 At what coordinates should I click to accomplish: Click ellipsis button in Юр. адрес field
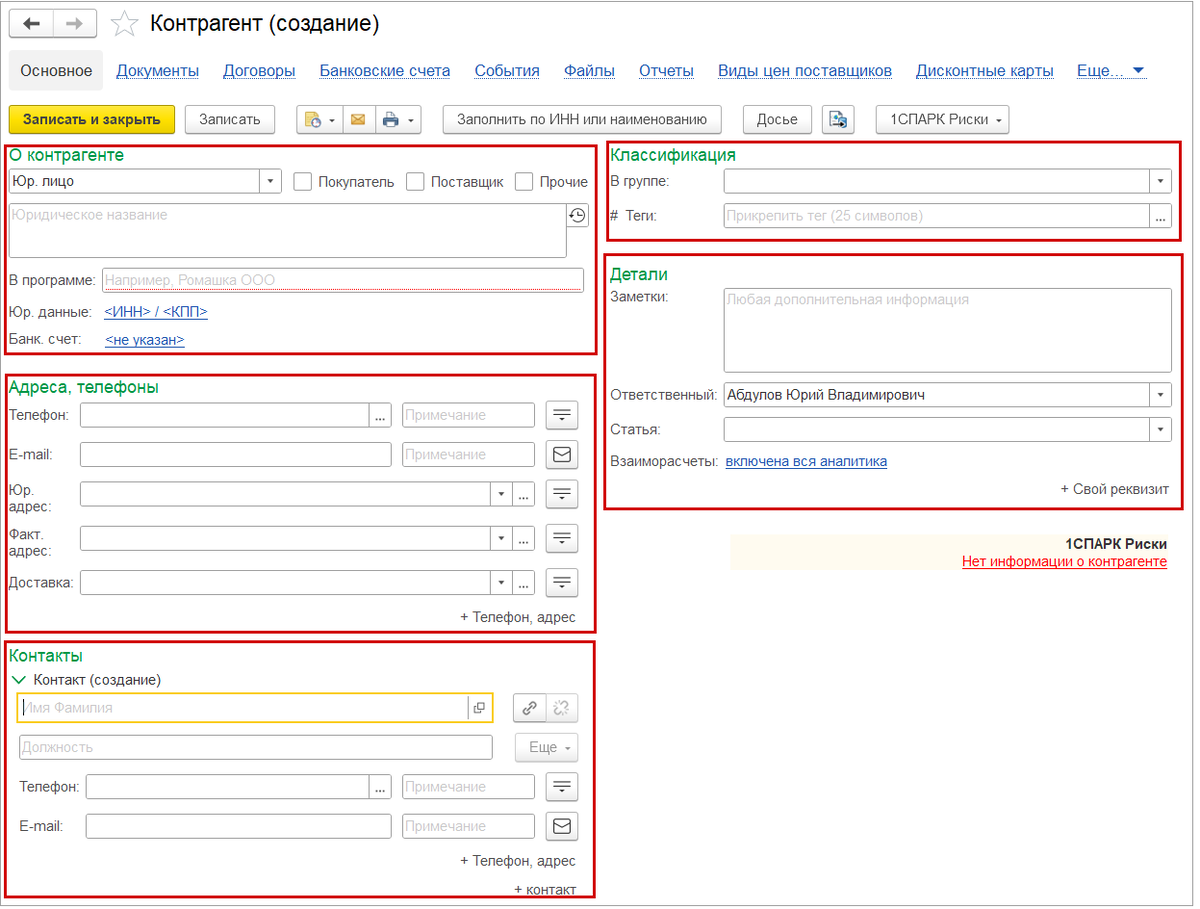coord(524,494)
